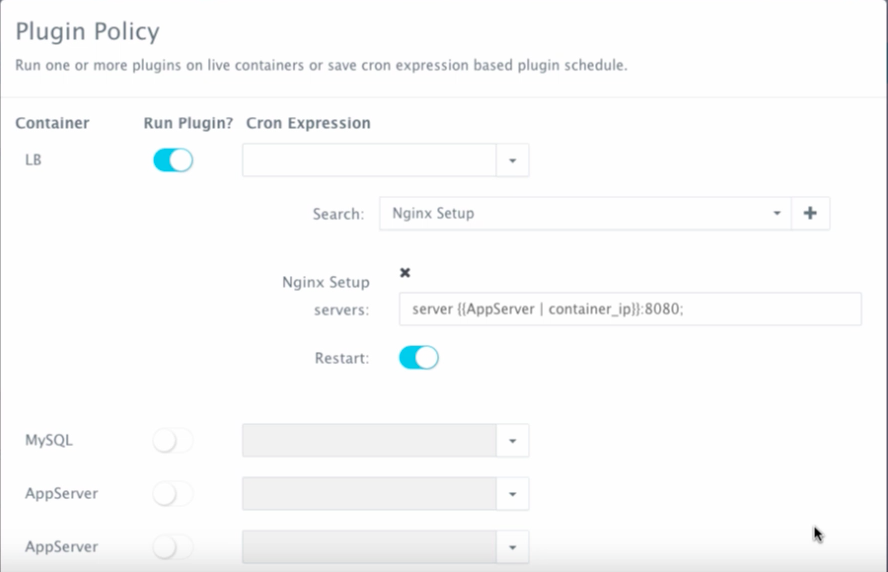Click the first AppServer cron expression field
This screenshot has height=572, width=888.
pyautogui.click(x=369, y=494)
